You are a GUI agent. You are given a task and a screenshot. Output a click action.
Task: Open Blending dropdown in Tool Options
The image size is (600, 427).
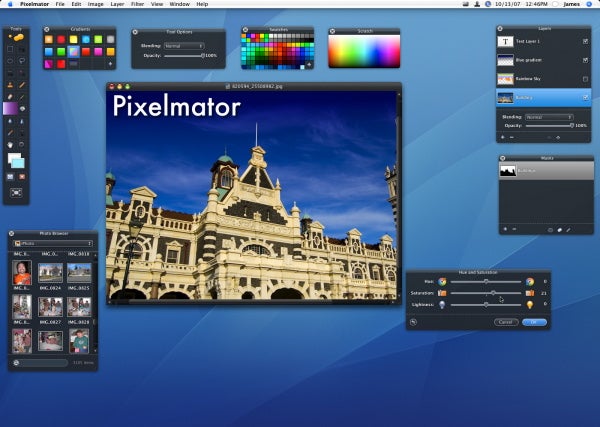pos(184,46)
